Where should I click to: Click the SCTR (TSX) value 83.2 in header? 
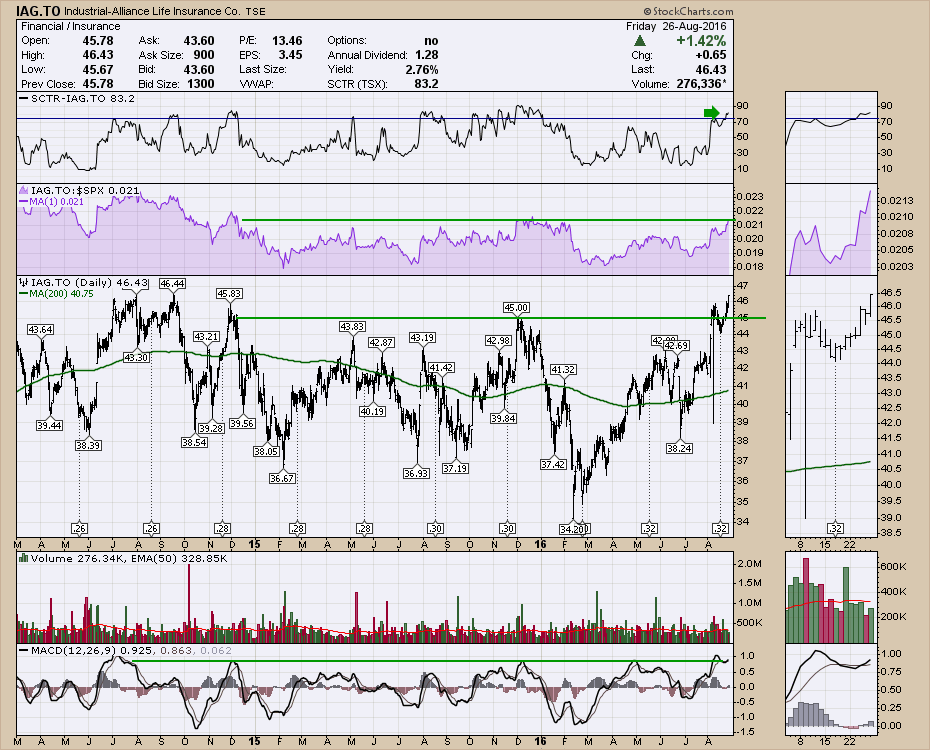(x=426, y=84)
